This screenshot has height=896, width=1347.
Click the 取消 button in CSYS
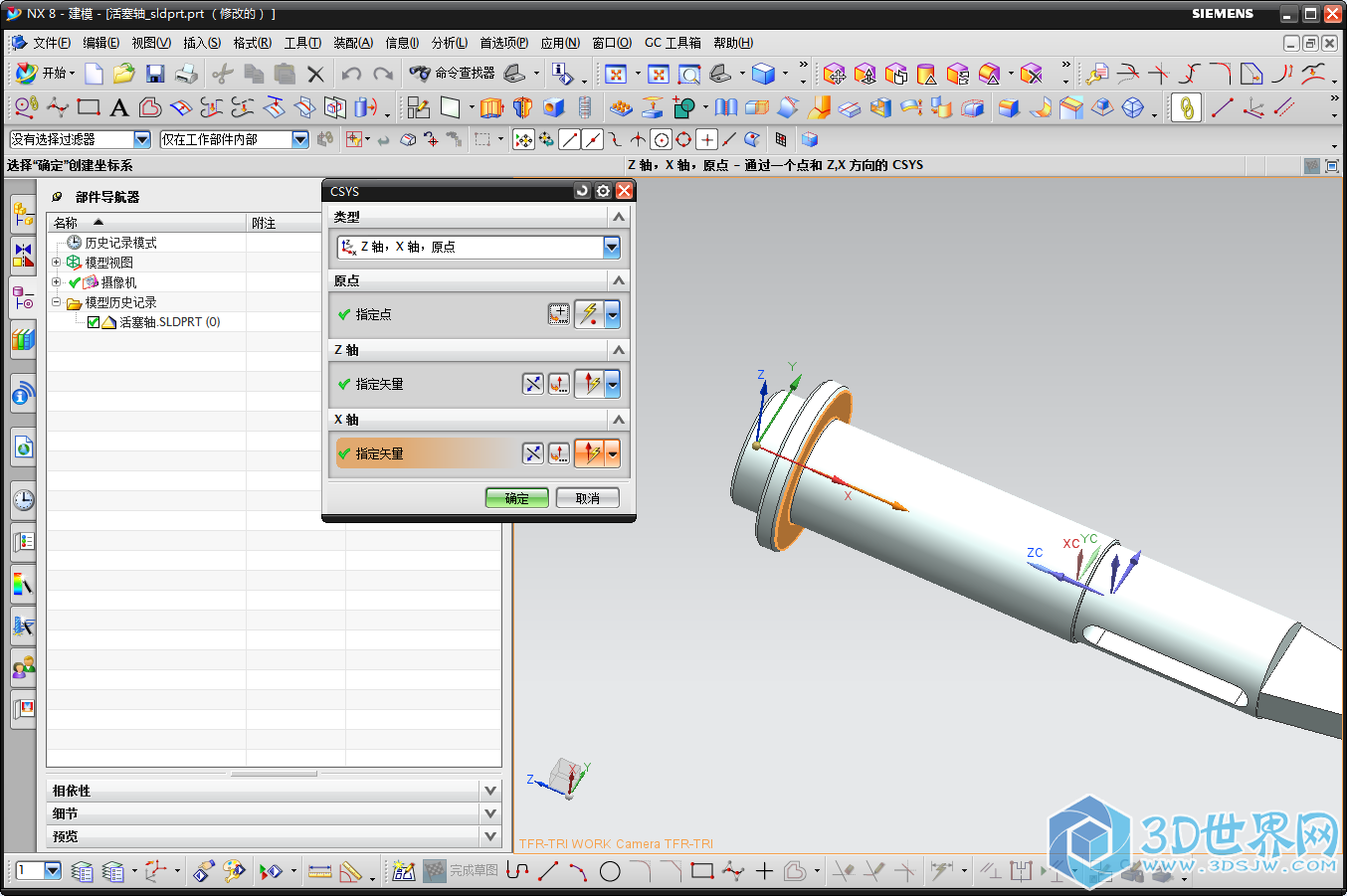tap(588, 498)
